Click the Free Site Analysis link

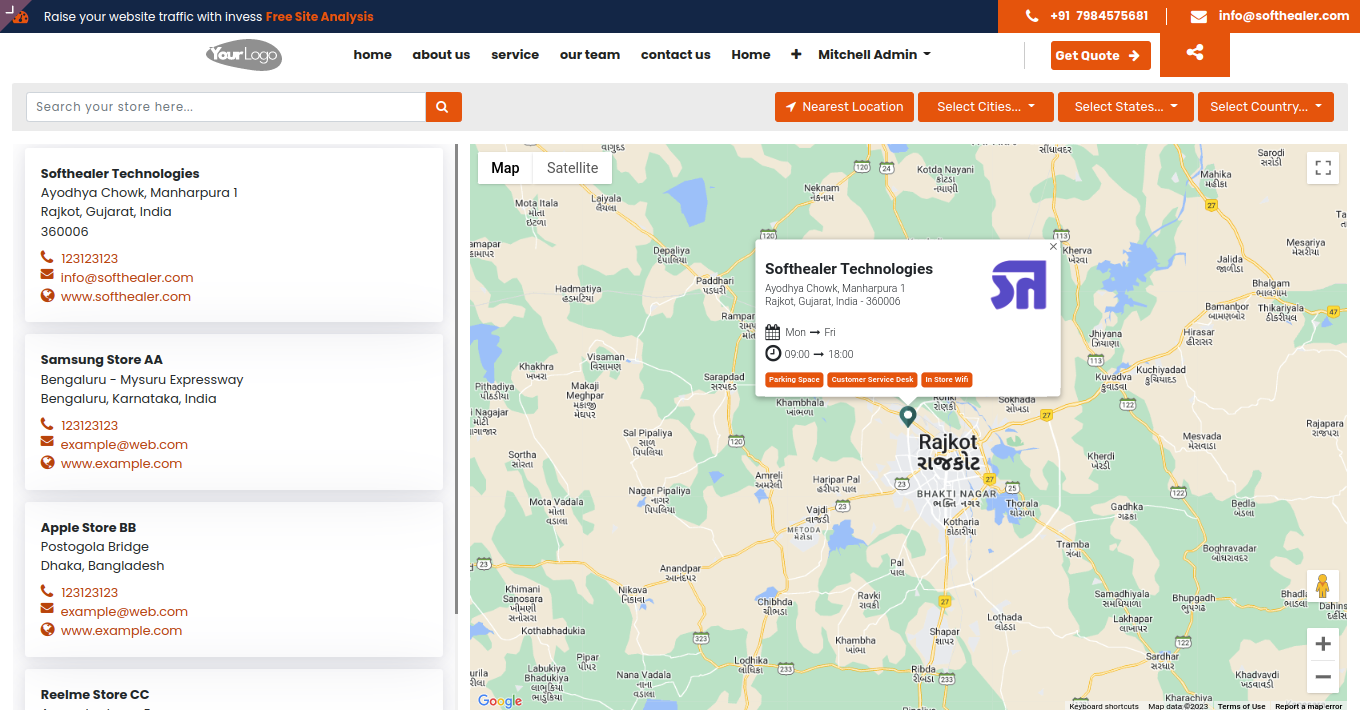click(x=320, y=17)
